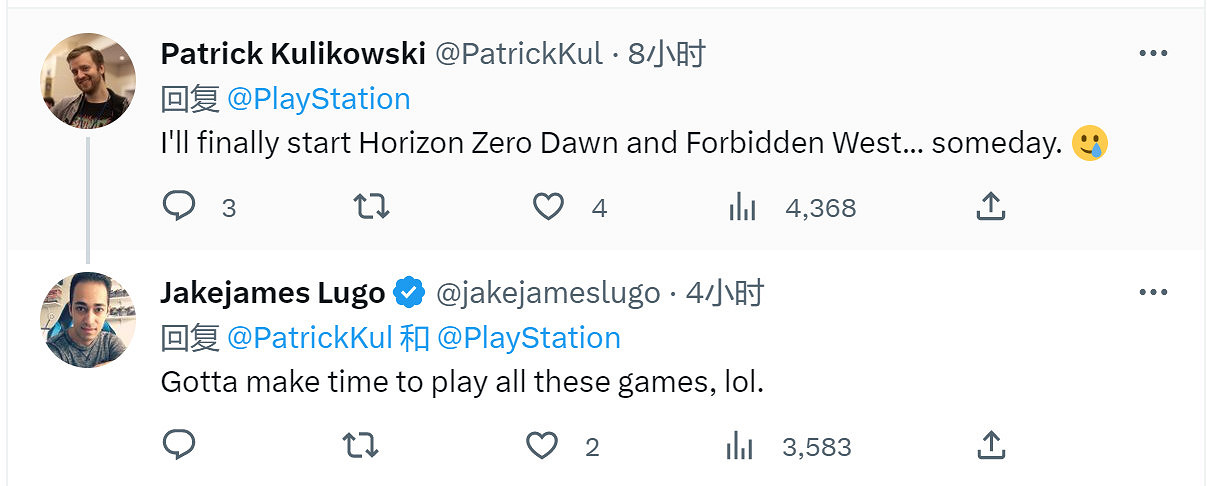Click the @PatrickKul mention in Lugo's reply
Image resolution: width=1207 pixels, height=486 pixels.
click(308, 338)
